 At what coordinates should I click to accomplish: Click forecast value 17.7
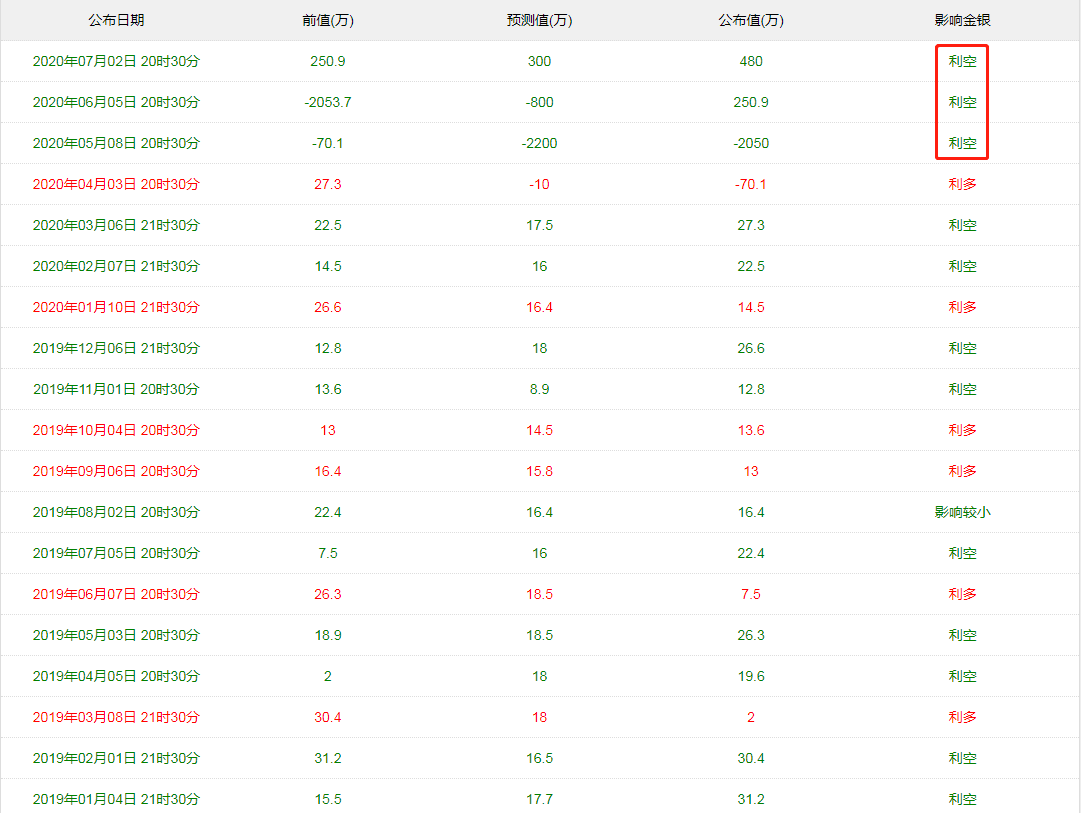pos(539,799)
